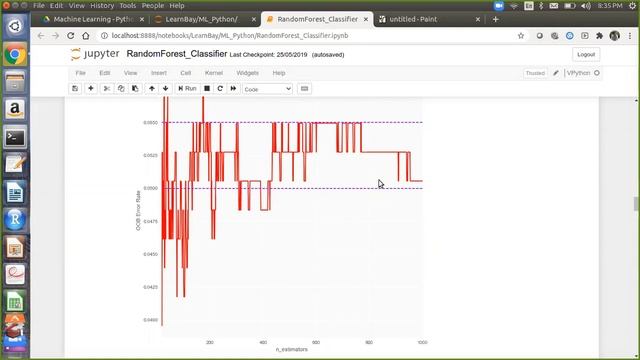Paste cells below icon
Screen dimensions: 640x360
pyautogui.click(x=135, y=89)
